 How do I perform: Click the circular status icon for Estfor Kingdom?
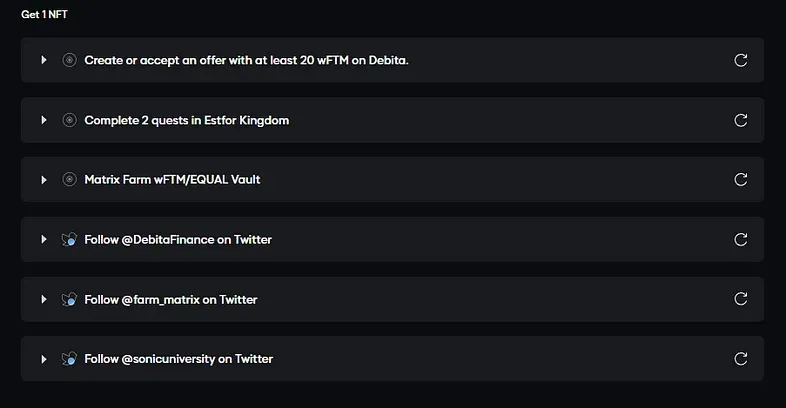point(69,120)
